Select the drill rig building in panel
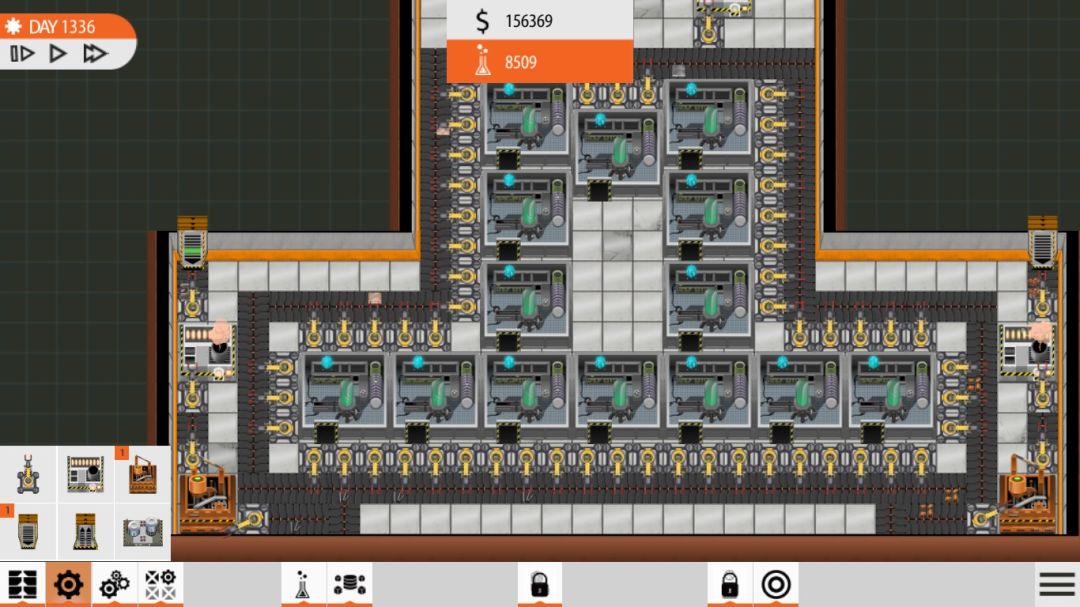This screenshot has height=607, width=1080. coord(27,472)
